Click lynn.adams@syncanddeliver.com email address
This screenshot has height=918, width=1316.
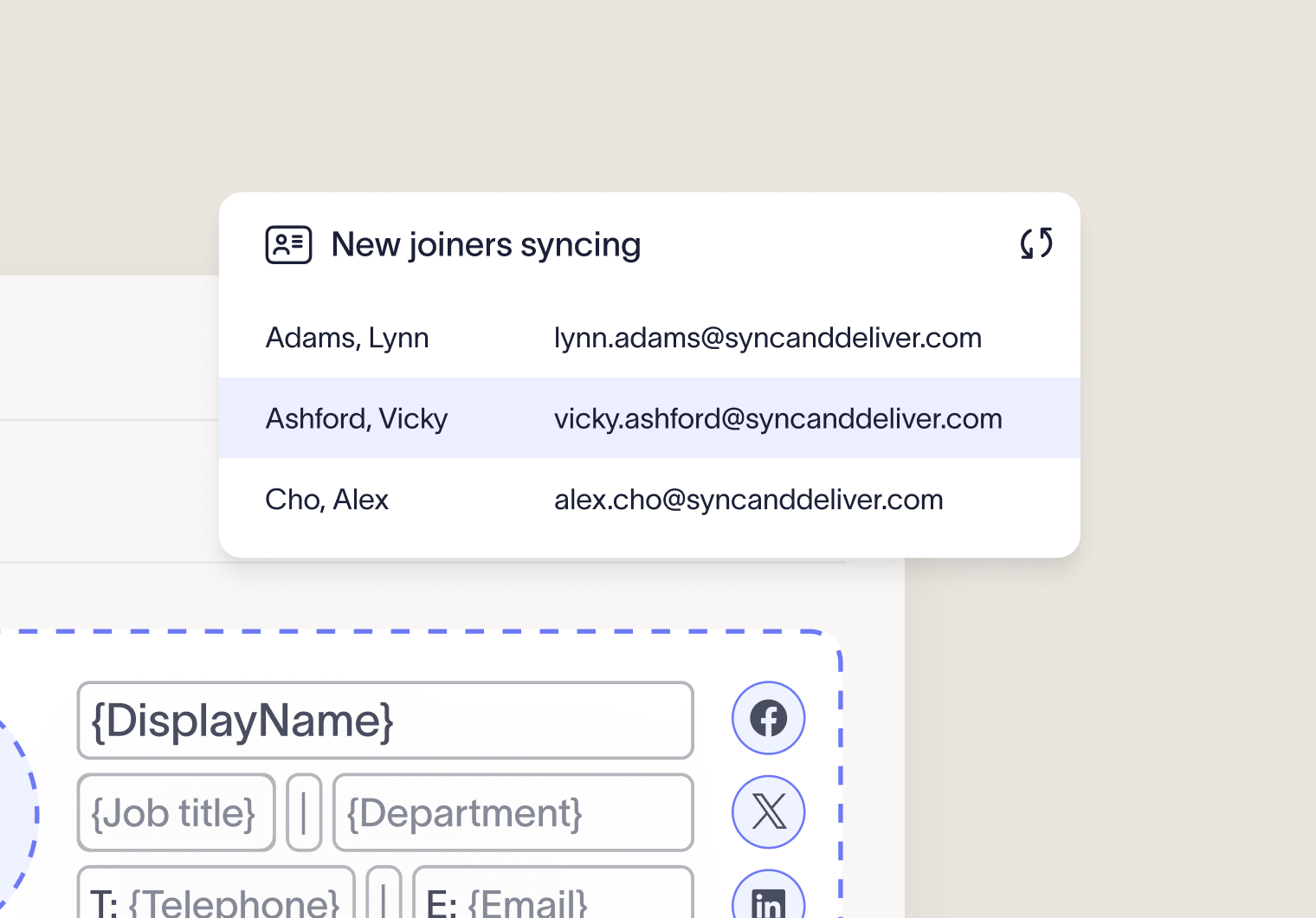click(x=767, y=338)
